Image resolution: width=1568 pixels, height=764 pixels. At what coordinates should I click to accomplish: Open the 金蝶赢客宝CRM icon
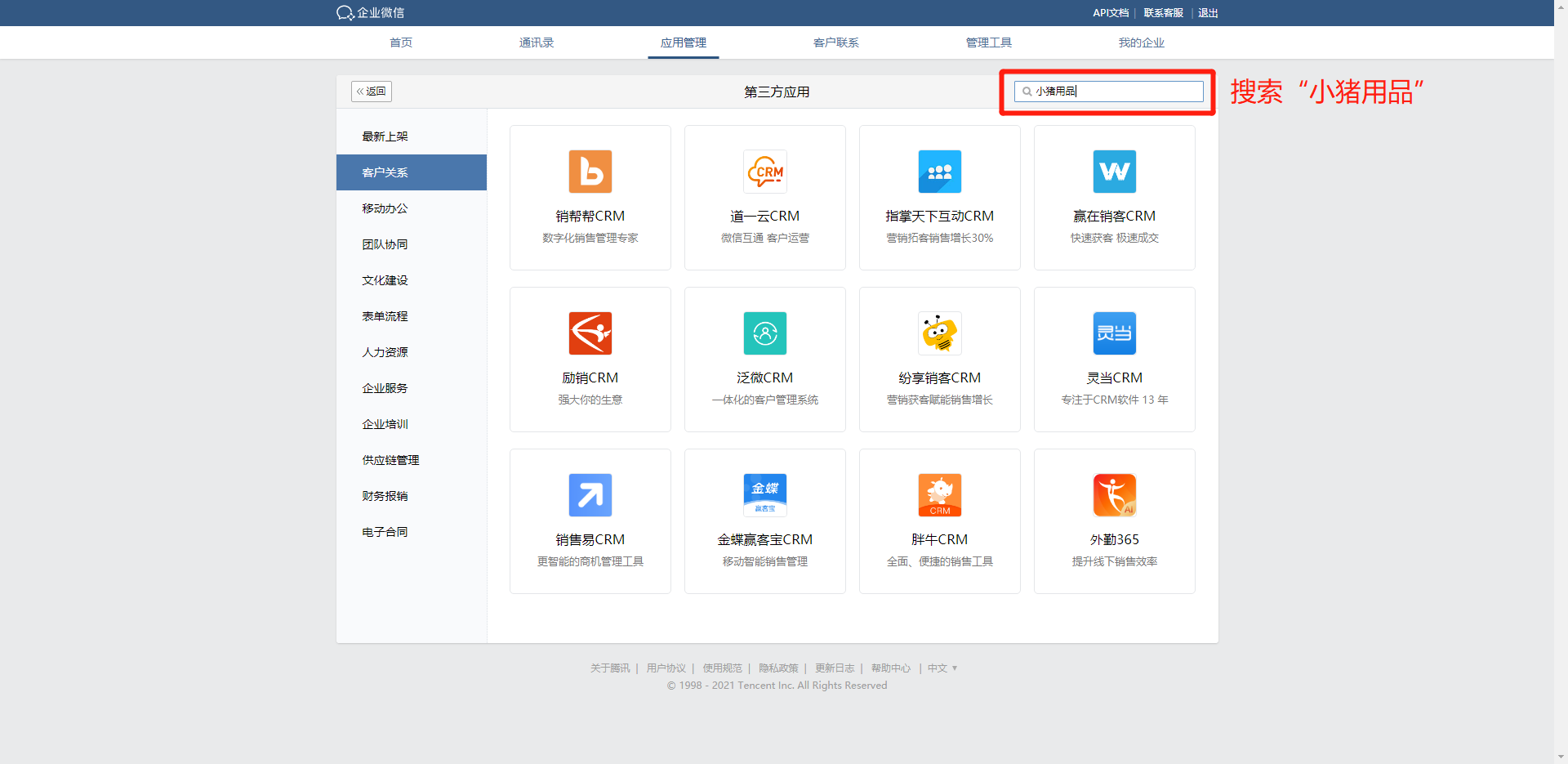click(765, 495)
